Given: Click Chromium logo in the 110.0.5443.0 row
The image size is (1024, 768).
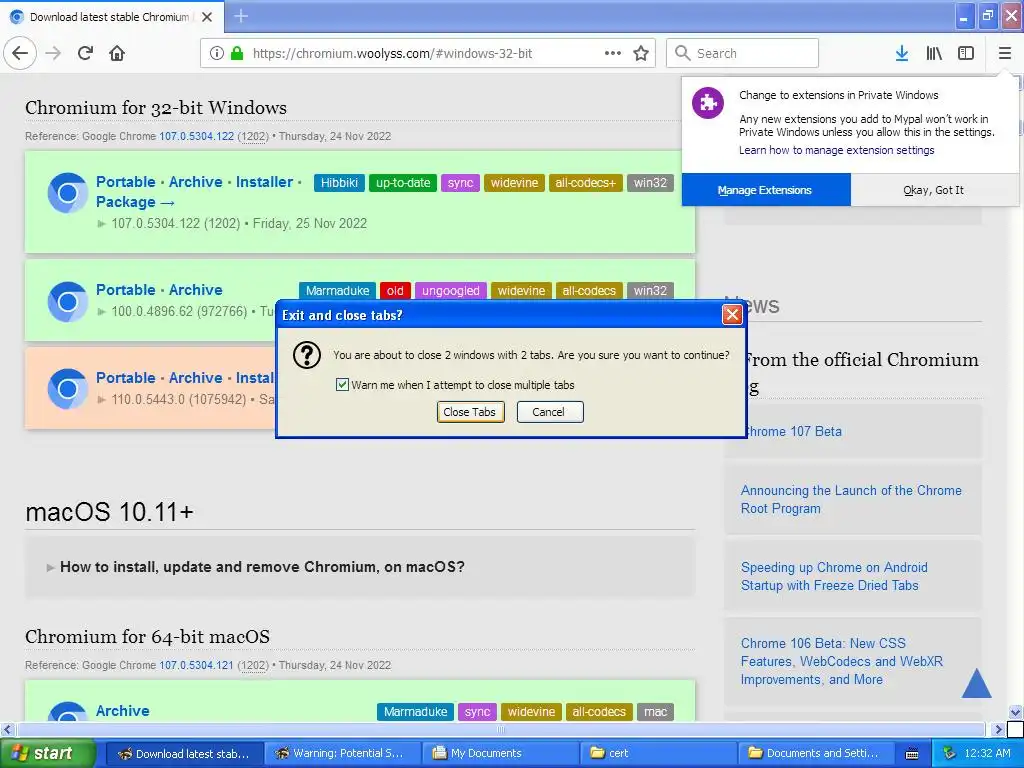Looking at the screenshot, I should coord(67,389).
